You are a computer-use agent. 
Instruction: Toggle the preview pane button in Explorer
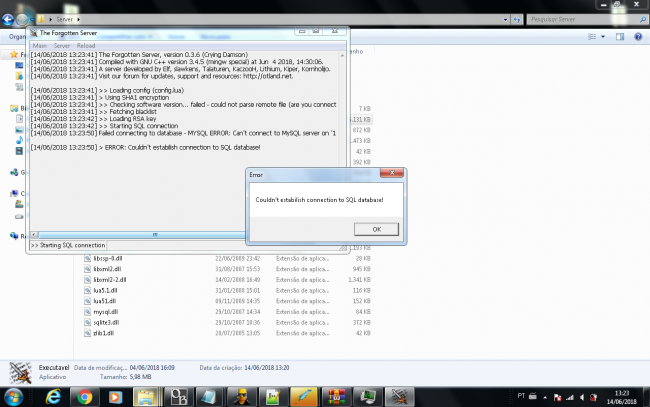[620, 36]
